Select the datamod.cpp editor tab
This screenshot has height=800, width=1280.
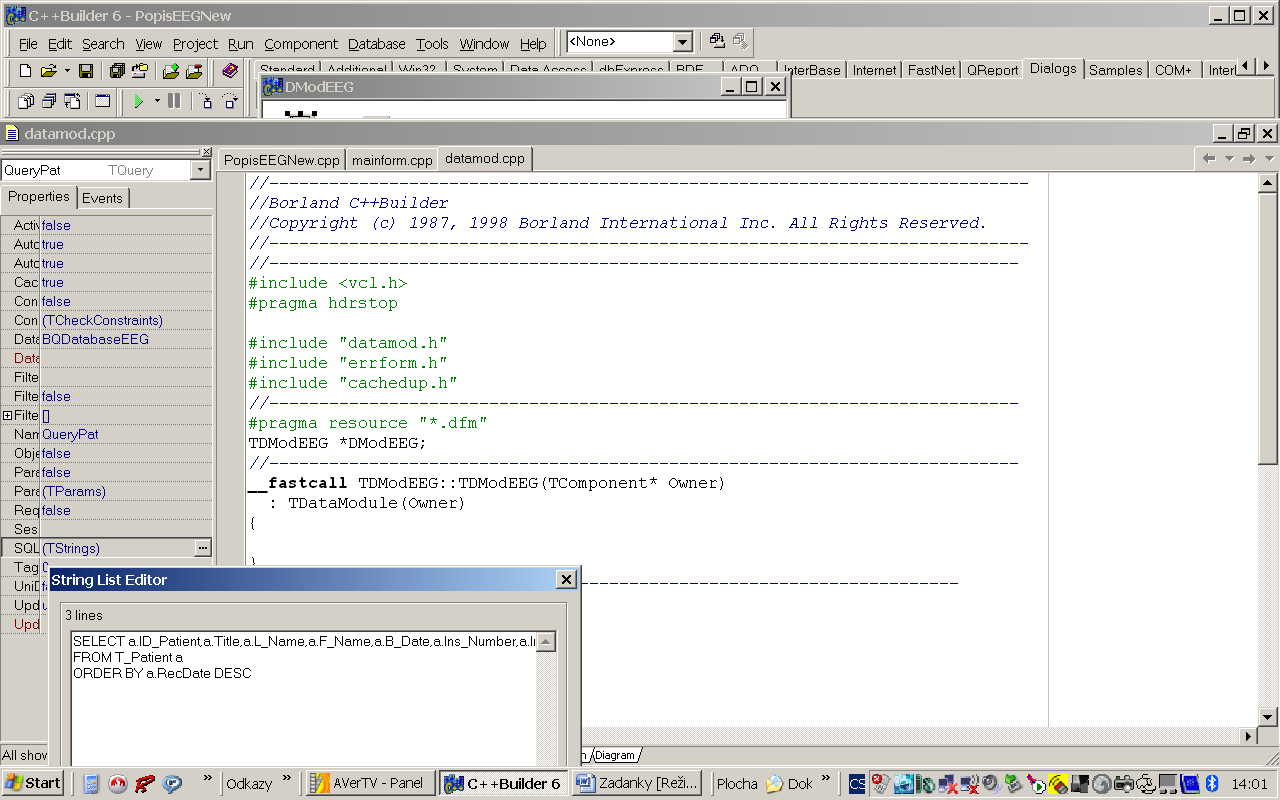[485, 158]
